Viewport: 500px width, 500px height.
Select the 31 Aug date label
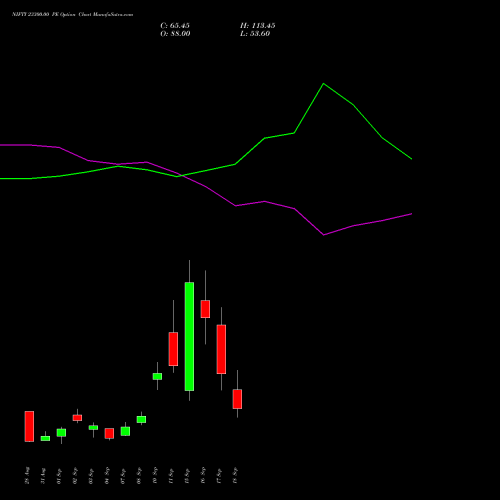tap(43, 476)
